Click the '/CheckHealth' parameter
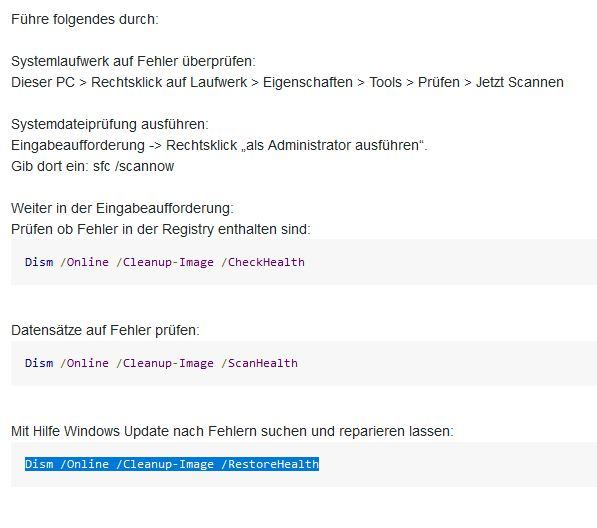The width and height of the screenshot is (597, 528). pyautogui.click(x=263, y=262)
